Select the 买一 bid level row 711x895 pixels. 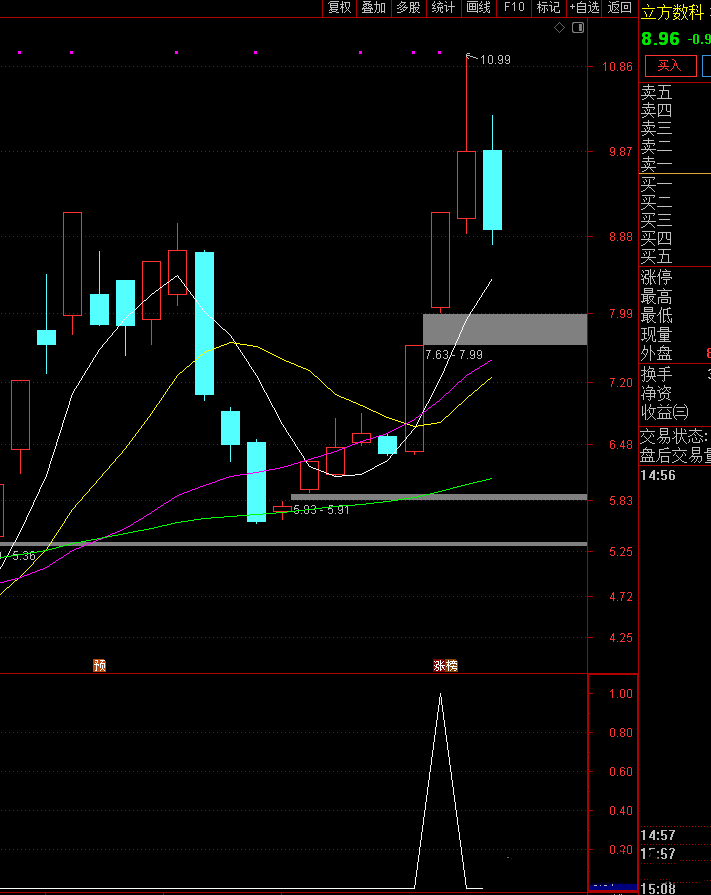pos(657,184)
